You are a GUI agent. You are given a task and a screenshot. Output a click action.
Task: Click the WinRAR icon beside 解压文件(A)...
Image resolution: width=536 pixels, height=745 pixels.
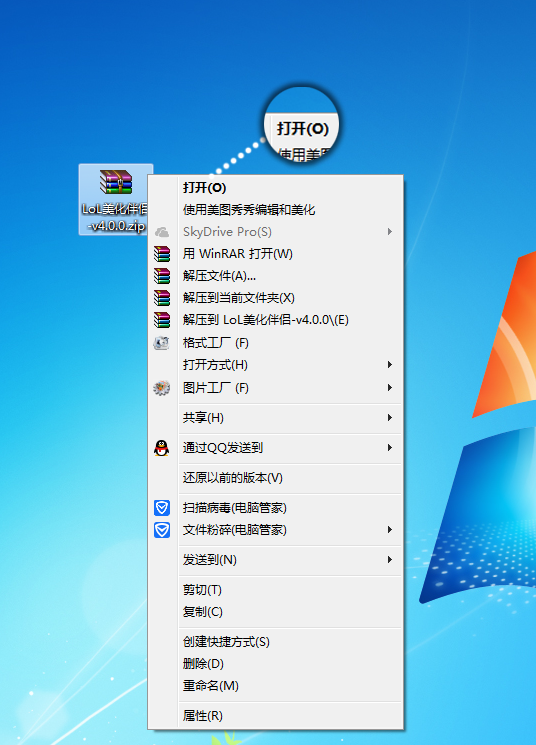[162, 276]
